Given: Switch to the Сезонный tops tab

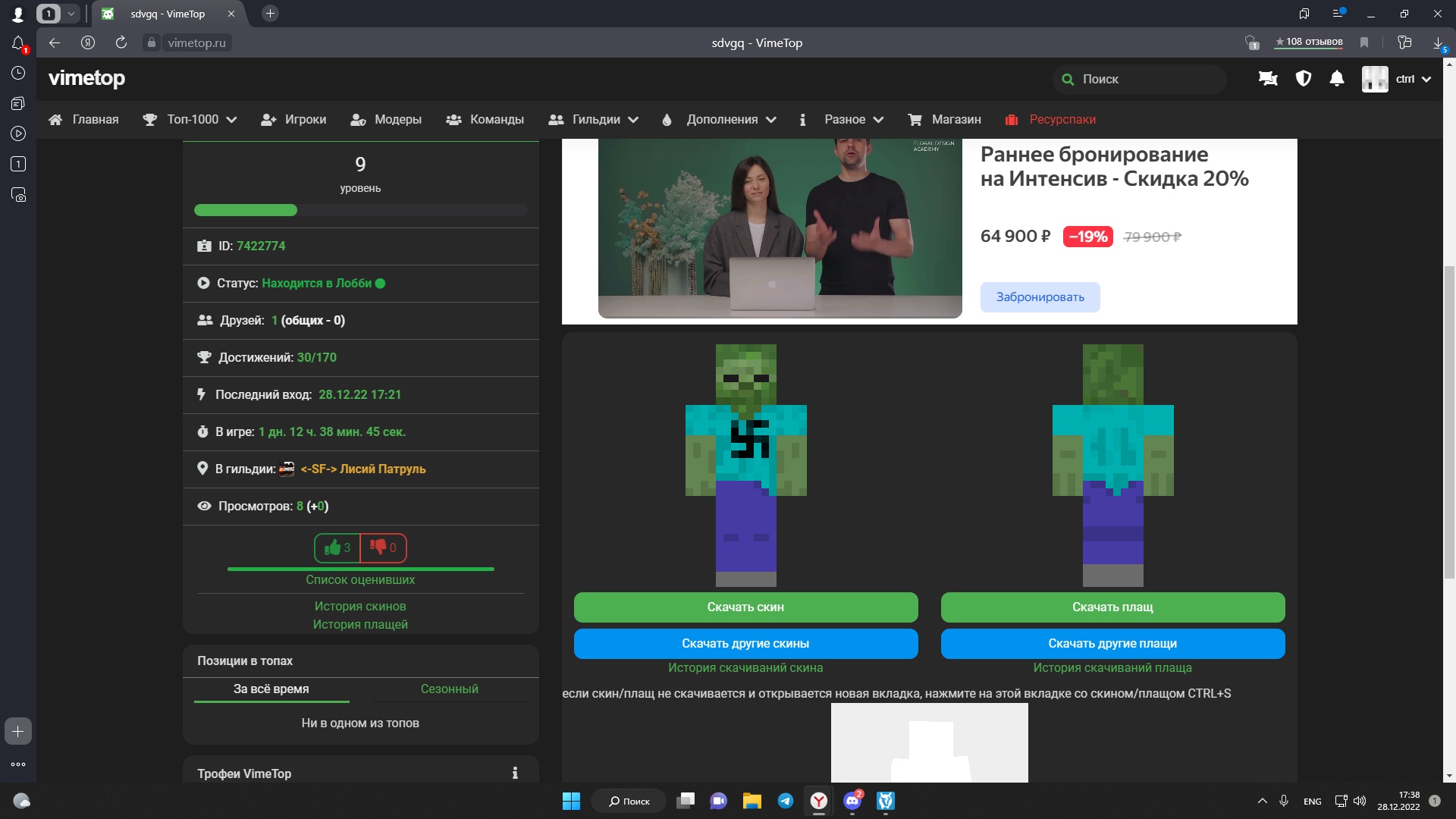Looking at the screenshot, I should click(x=449, y=689).
